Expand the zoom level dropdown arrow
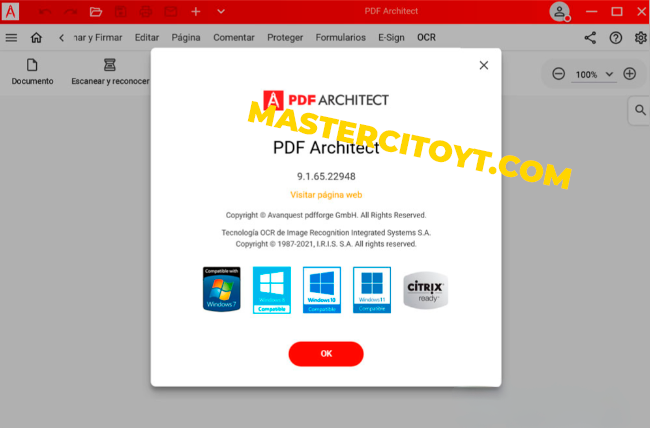Screen dimensions: 650x428 coord(609,75)
